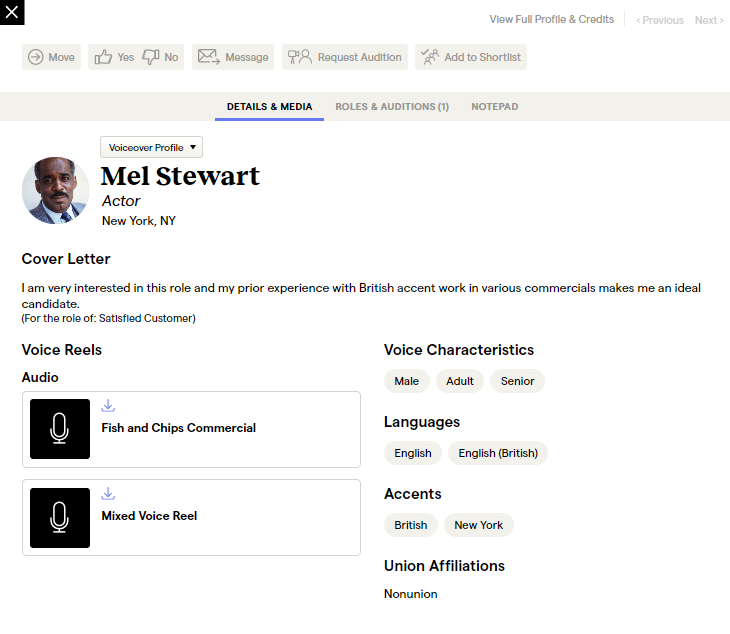
Task: Open the Notepad tab
Action: pos(494,107)
